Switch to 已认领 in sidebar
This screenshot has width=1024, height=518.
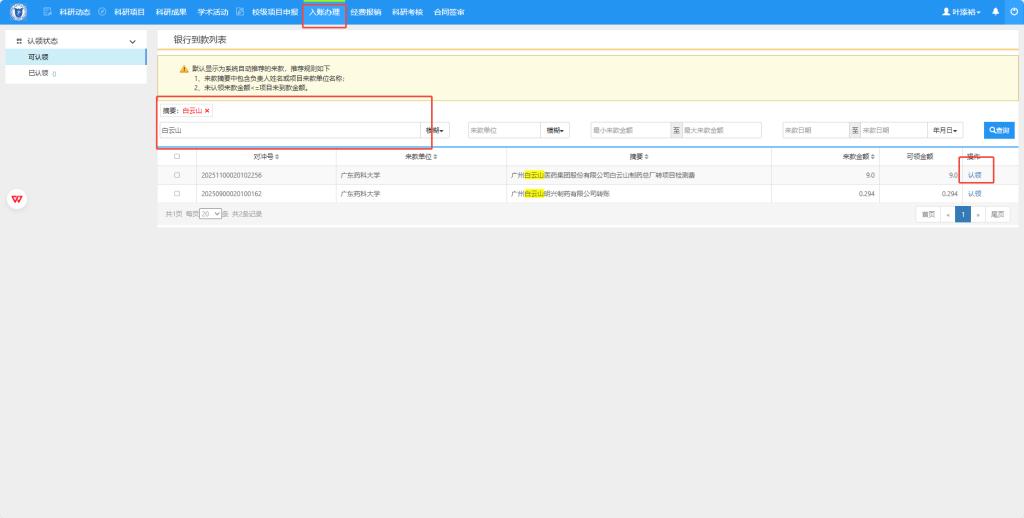coord(40,73)
